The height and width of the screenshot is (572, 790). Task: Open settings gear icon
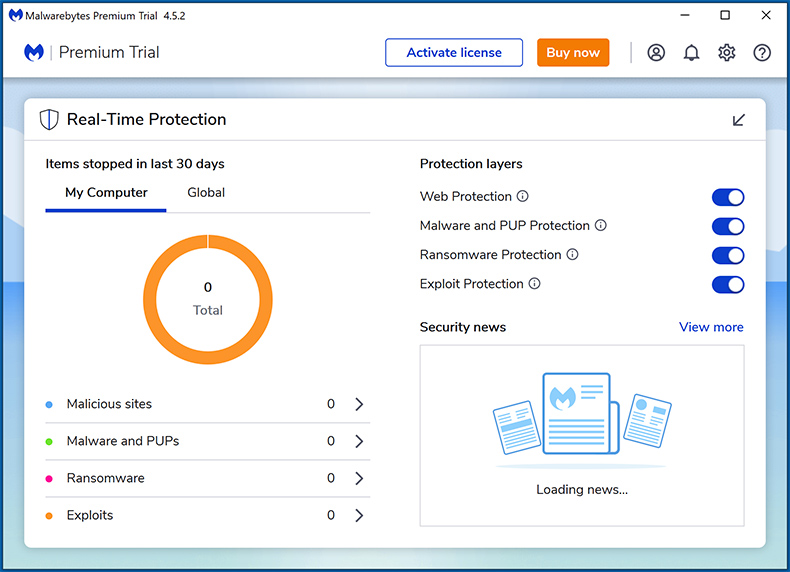[727, 52]
